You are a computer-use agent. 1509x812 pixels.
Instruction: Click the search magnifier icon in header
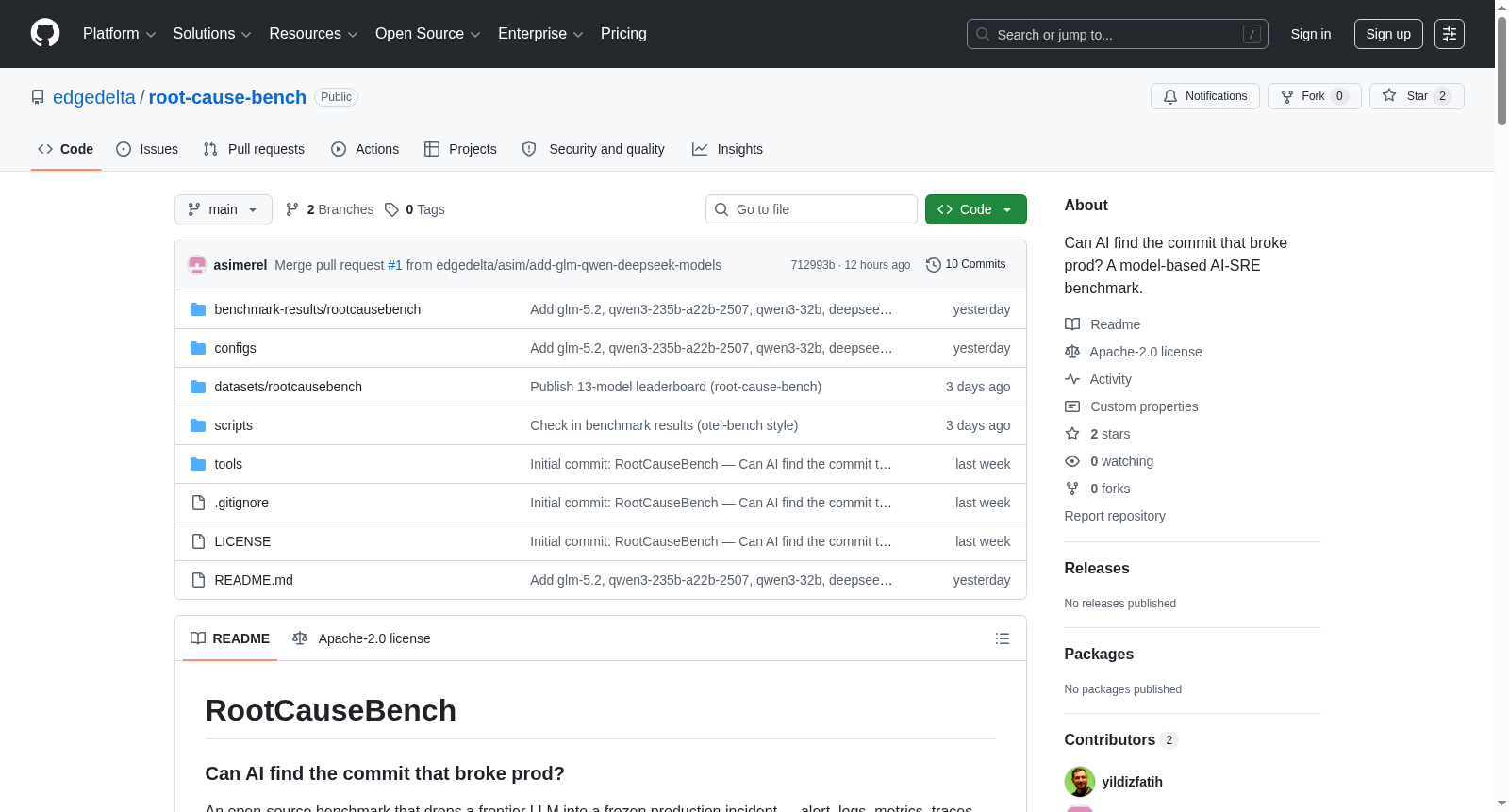(983, 35)
